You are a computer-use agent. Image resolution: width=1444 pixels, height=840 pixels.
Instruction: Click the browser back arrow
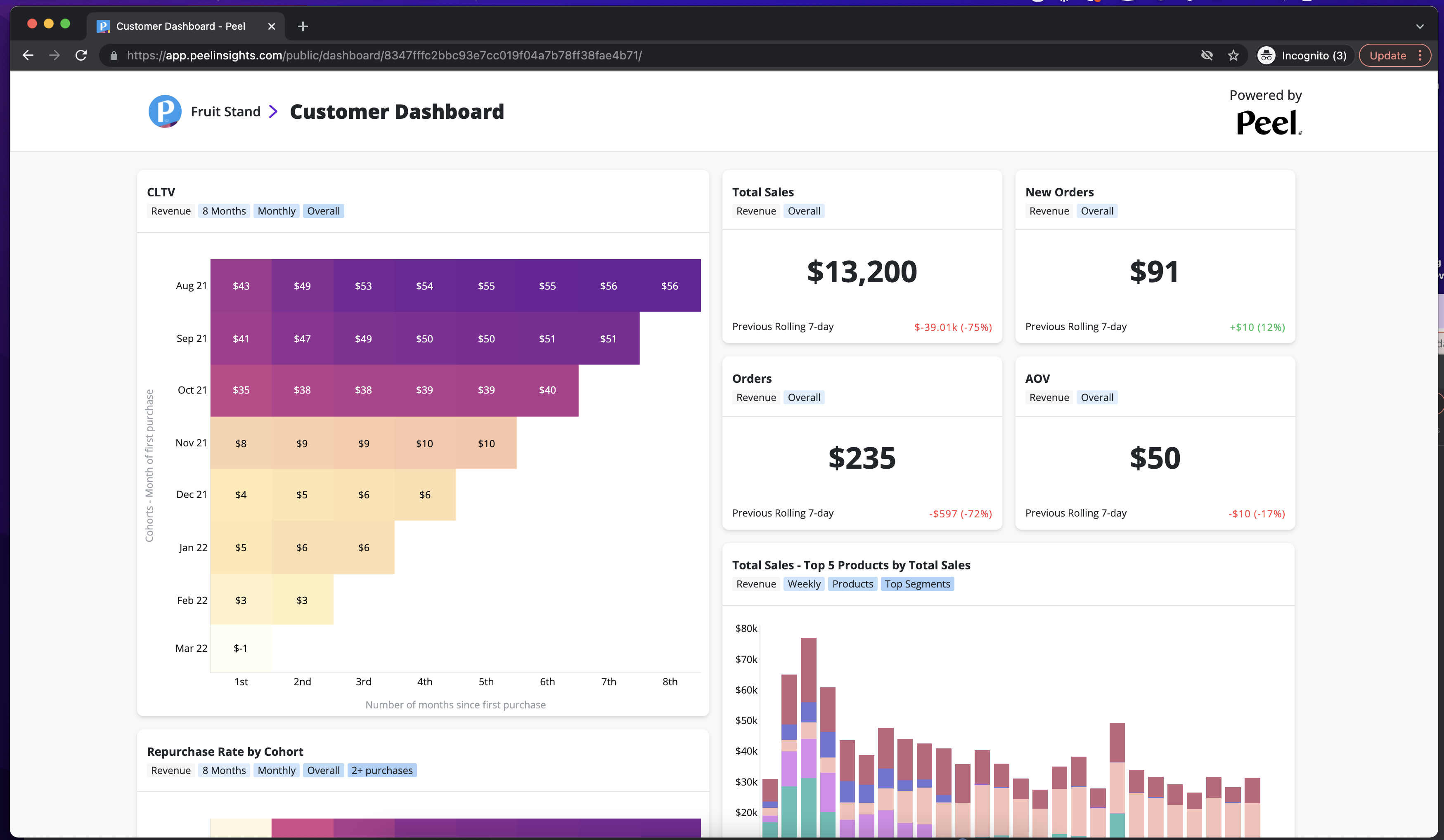click(x=28, y=56)
